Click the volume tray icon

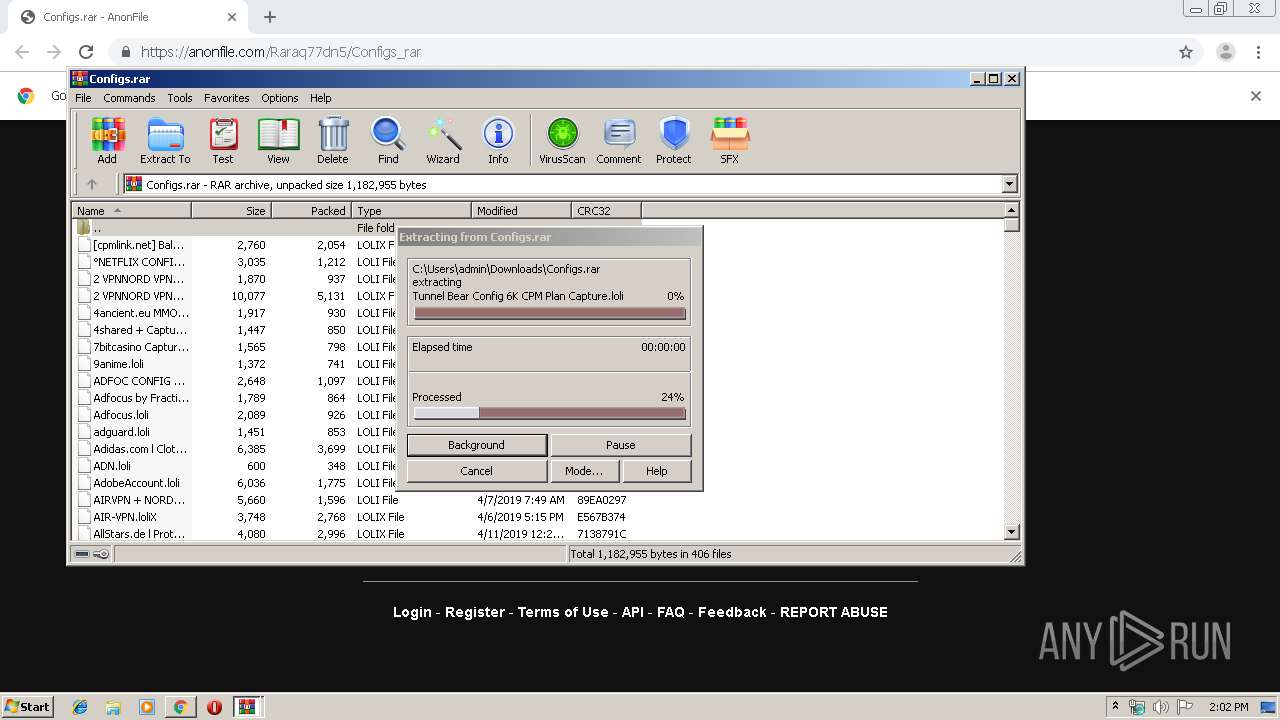[x=1161, y=707]
